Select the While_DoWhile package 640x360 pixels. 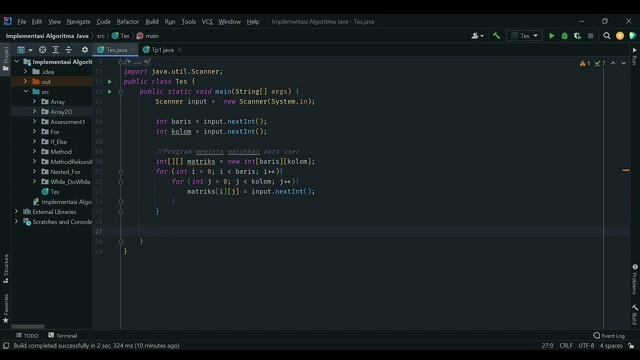pyautogui.click(x=70, y=182)
